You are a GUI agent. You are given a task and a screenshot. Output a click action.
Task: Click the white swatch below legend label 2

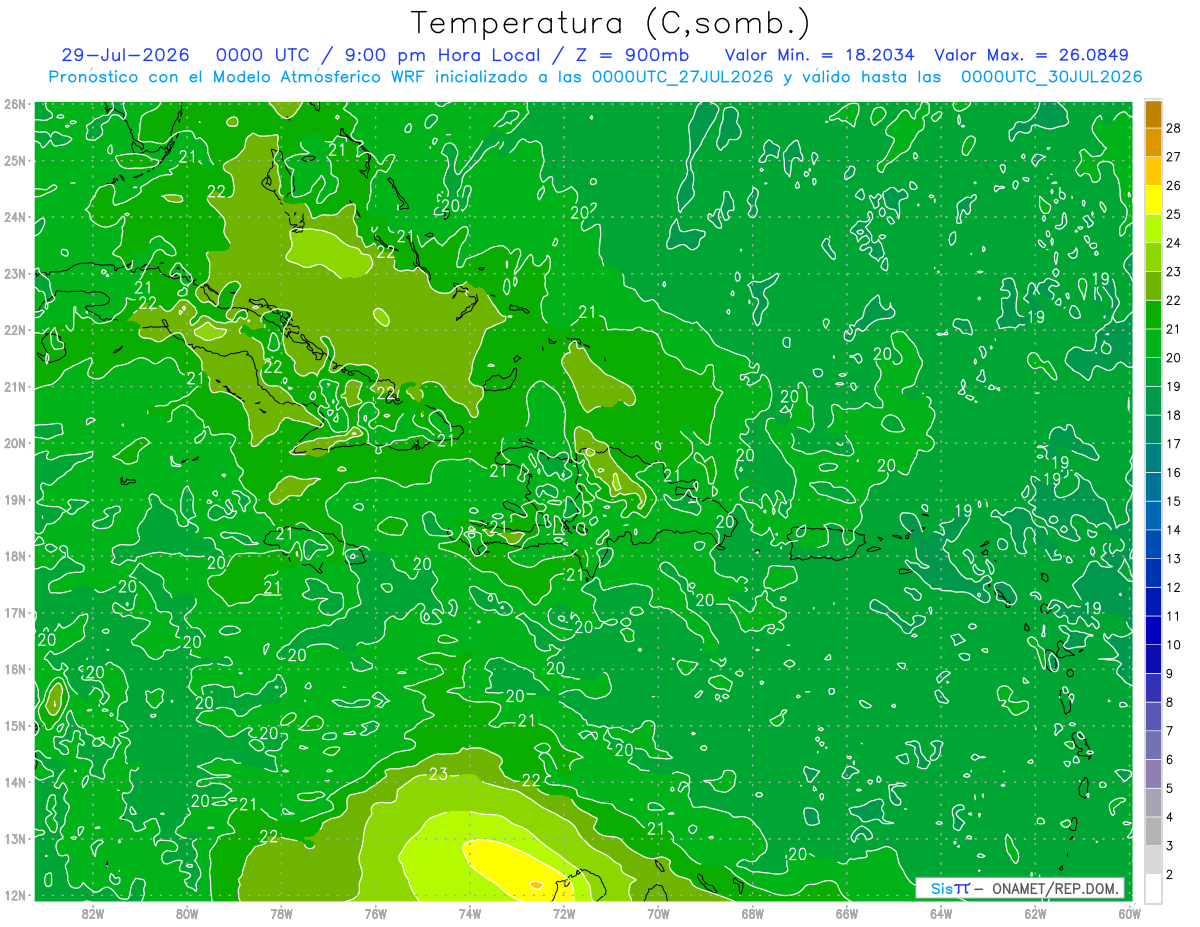click(x=1153, y=888)
